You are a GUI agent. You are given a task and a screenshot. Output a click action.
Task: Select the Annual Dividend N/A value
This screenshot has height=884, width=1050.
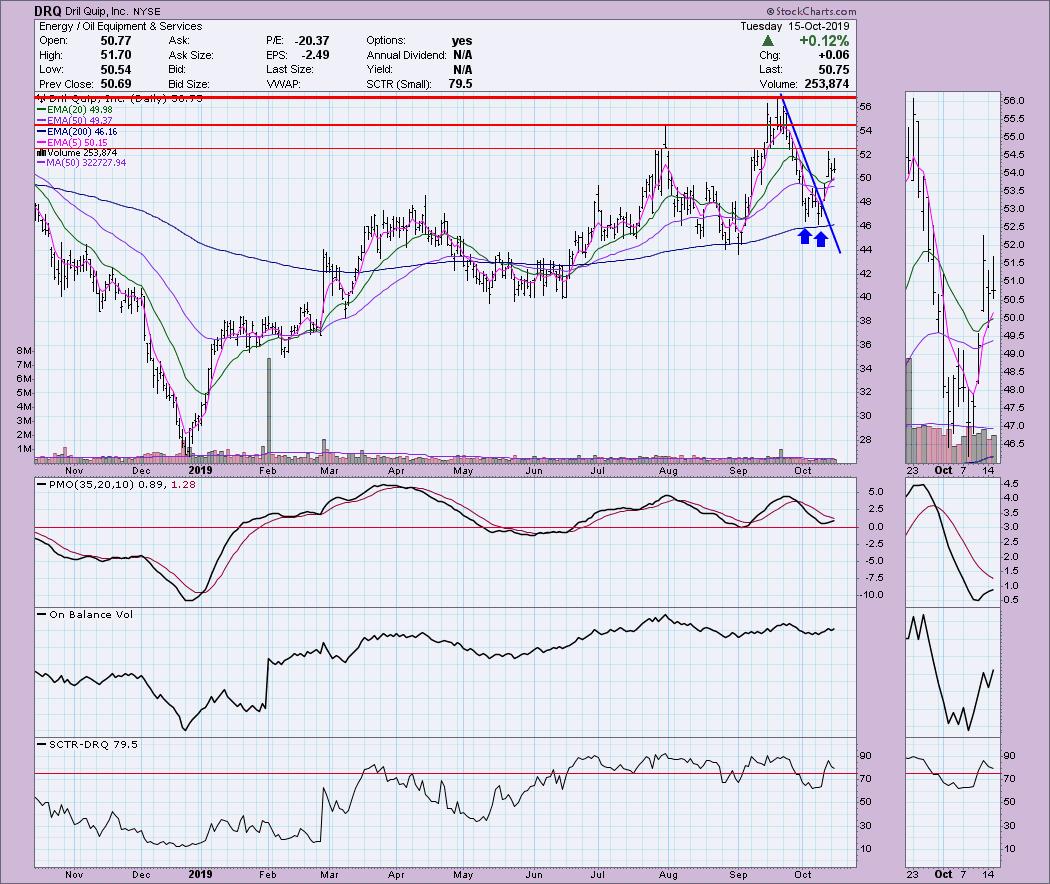pyautogui.click(x=463, y=55)
